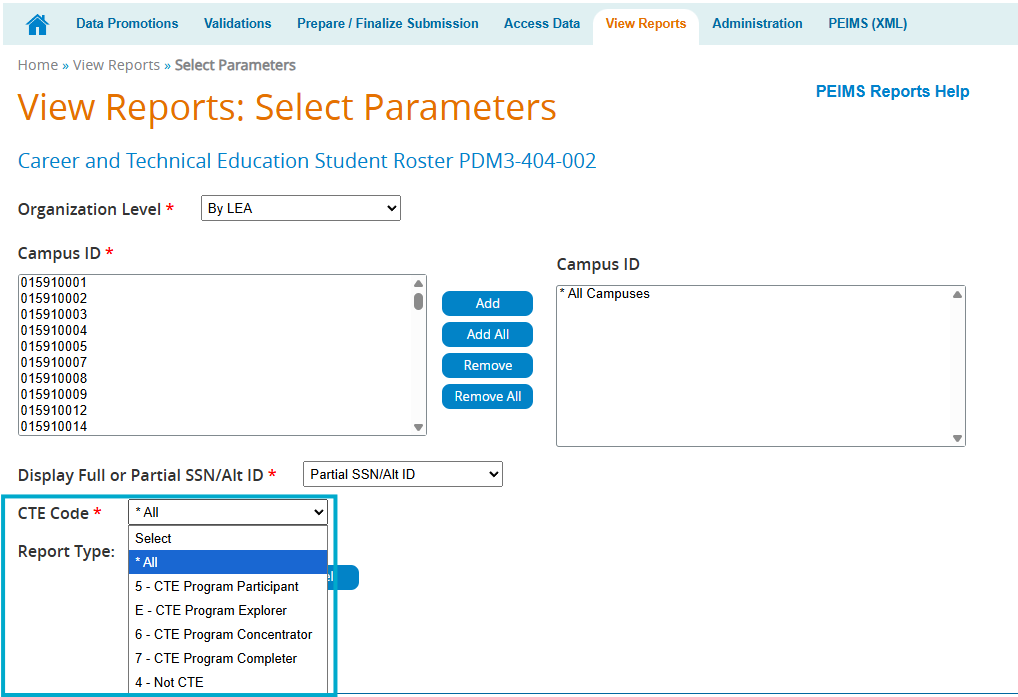1018x697 pixels.
Task: Select campus 015910005 in the list
Action: [x=54, y=346]
